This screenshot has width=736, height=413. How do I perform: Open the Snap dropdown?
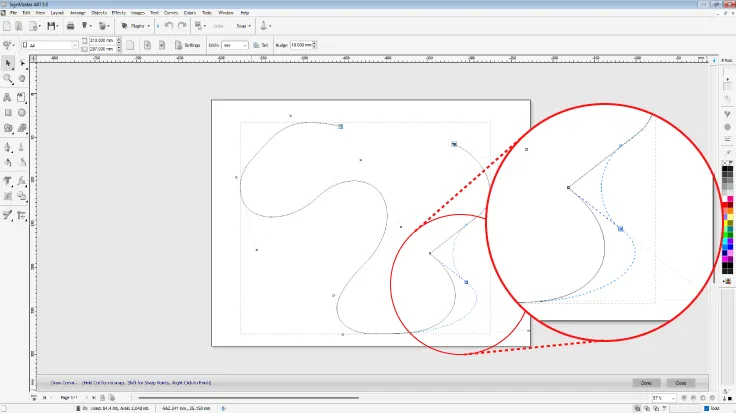point(243,26)
